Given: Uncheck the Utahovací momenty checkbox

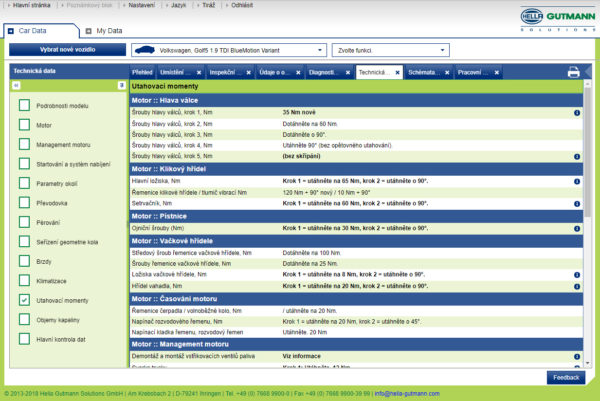Looking at the screenshot, I should click(x=24, y=299).
